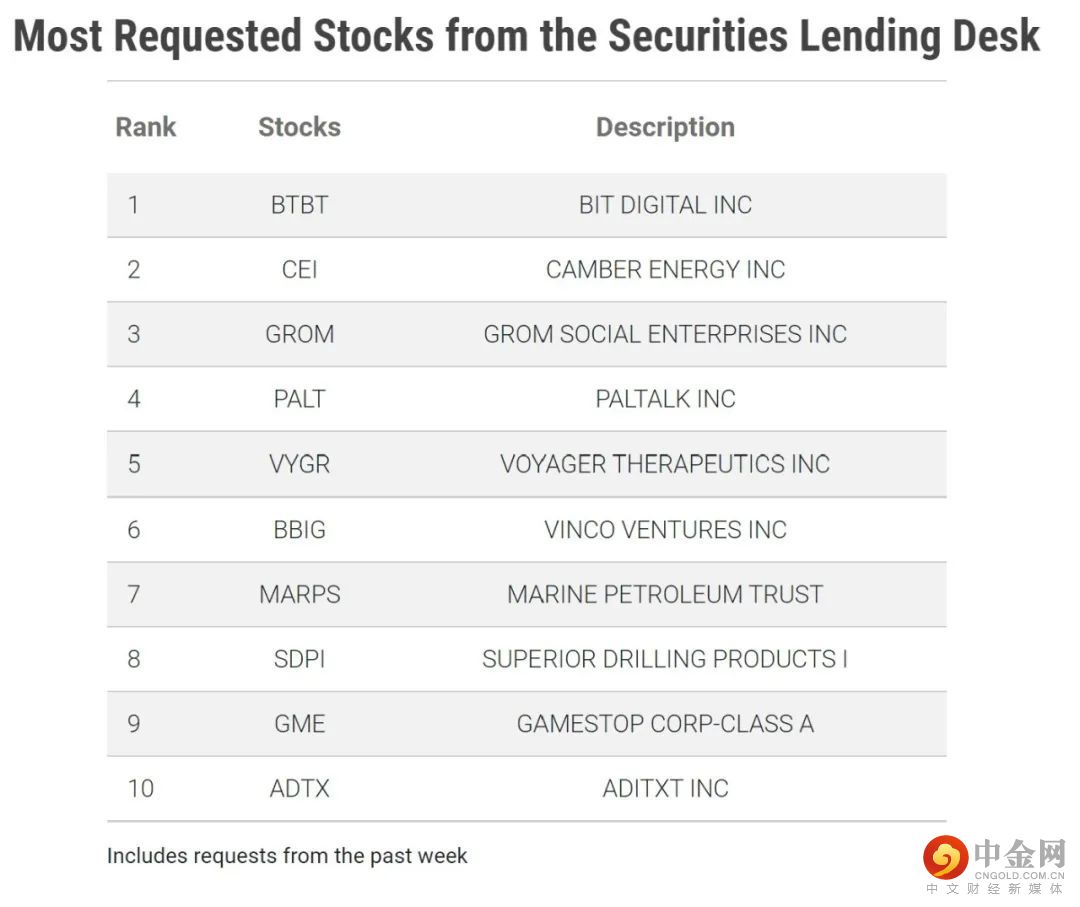This screenshot has width=1080, height=907.
Task: Select the BBIG ticker symbol
Action: pos(299,529)
